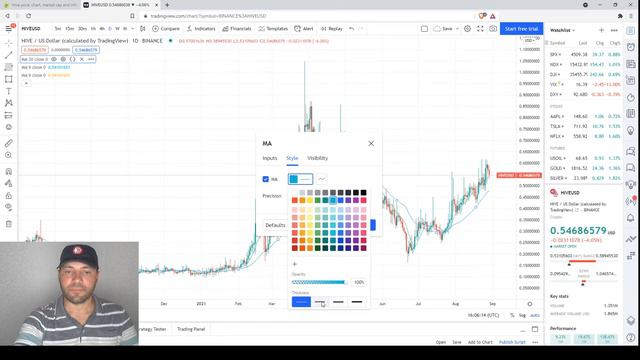
Task: Open the Defaults dropdown in MA dialog
Action: tap(276, 225)
